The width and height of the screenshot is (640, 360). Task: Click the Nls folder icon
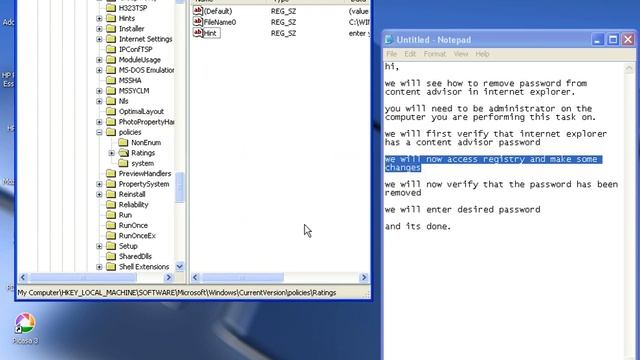111,101
